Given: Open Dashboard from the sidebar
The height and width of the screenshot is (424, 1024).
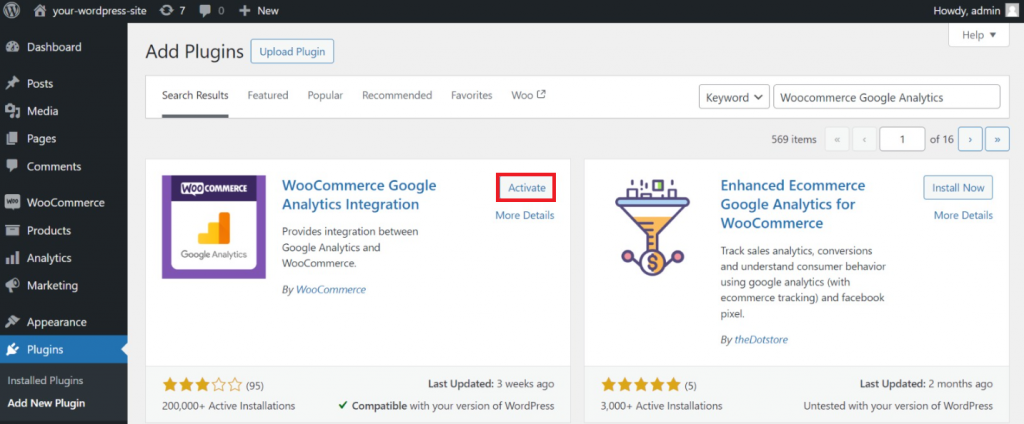Looking at the screenshot, I should 53,47.
